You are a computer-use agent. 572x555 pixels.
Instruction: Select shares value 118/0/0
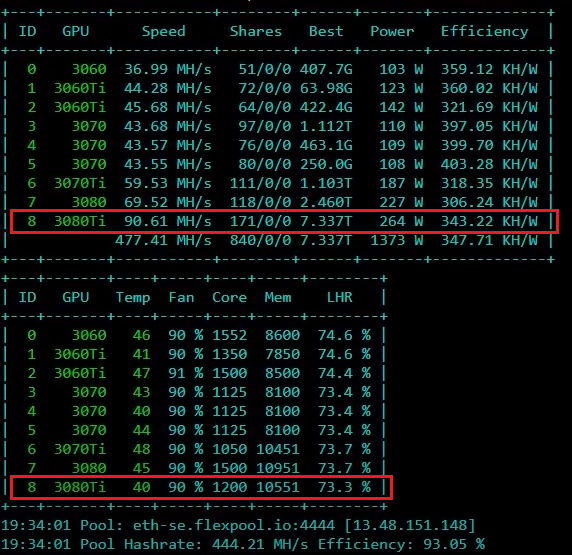coord(260,202)
